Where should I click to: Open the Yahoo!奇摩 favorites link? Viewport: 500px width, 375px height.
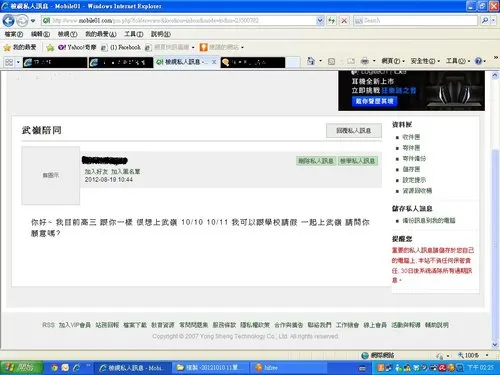coord(77,47)
